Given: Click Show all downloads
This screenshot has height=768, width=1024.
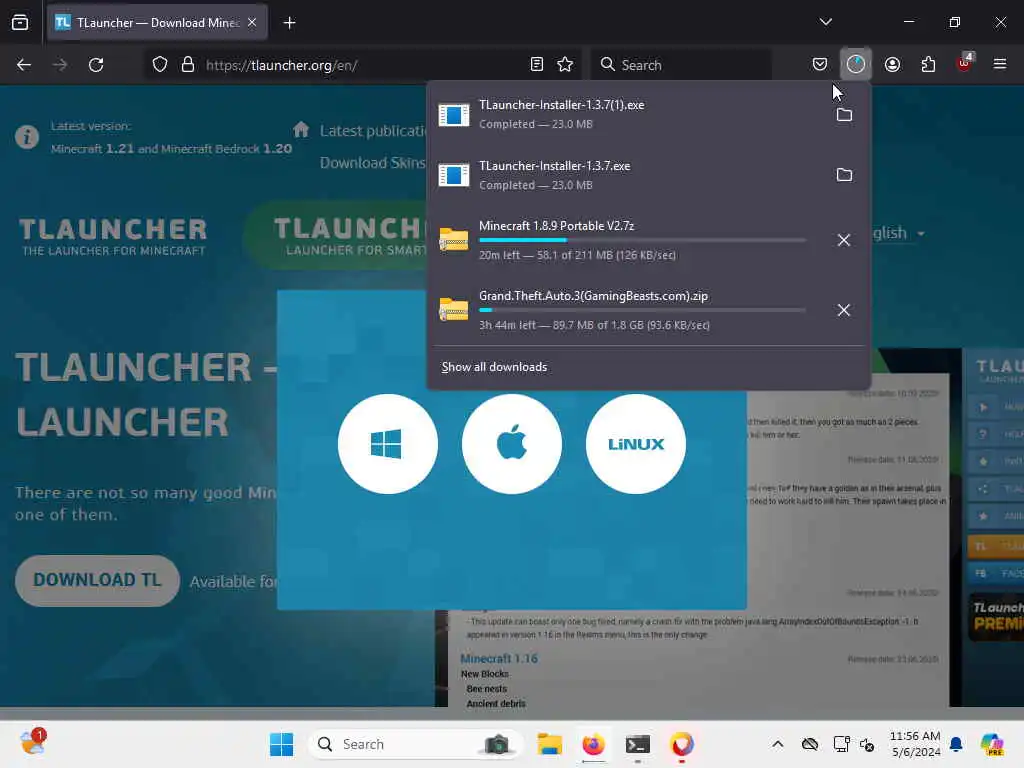Looking at the screenshot, I should 494,367.
